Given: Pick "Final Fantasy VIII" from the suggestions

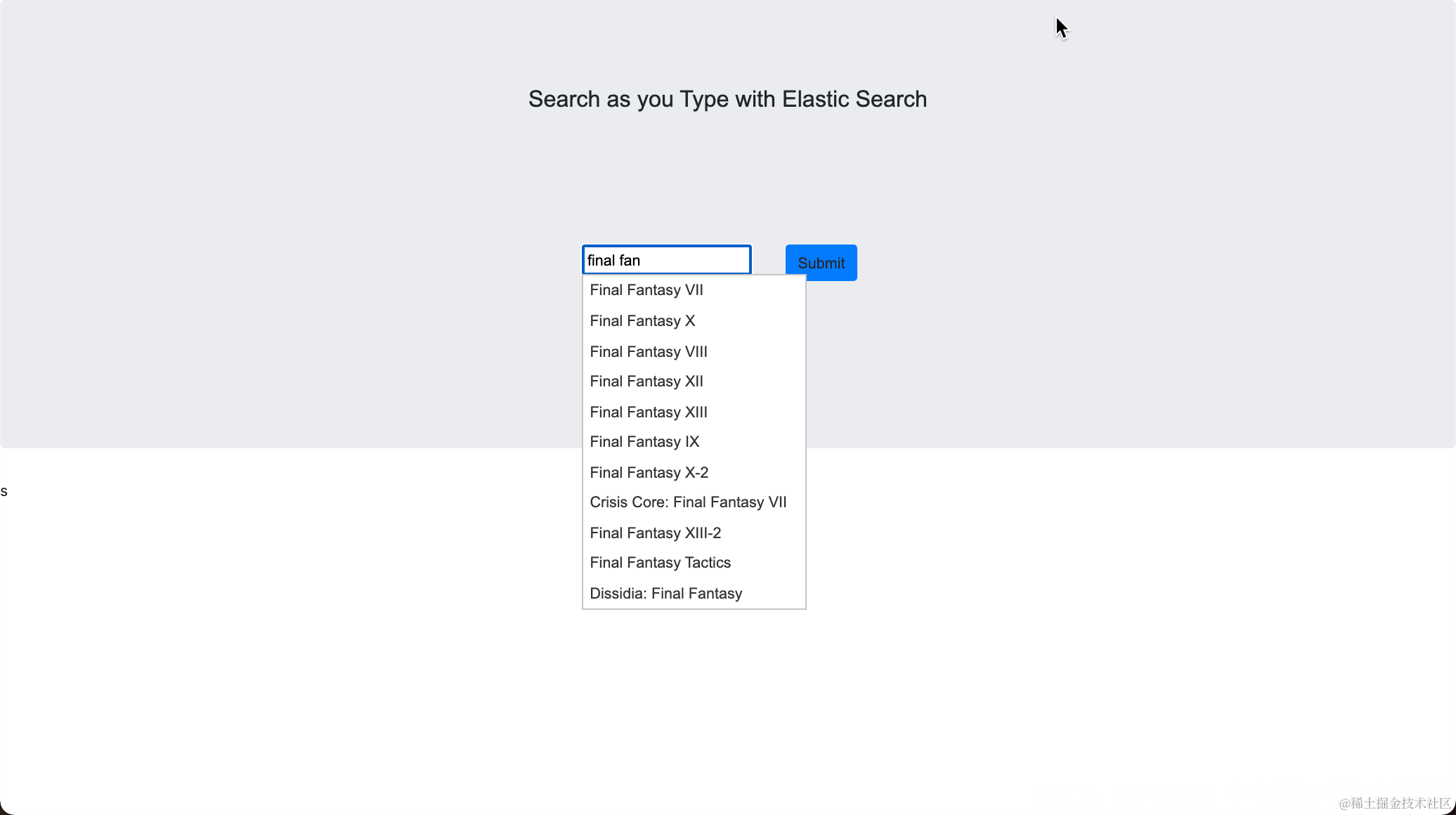Looking at the screenshot, I should coord(649,352).
